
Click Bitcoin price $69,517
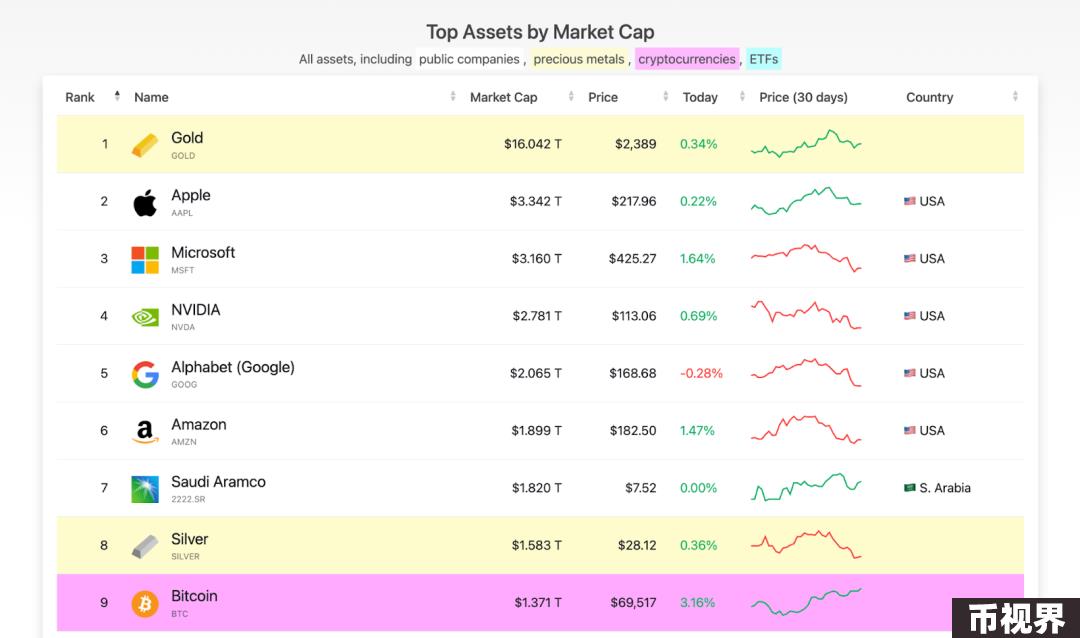[x=633, y=602]
